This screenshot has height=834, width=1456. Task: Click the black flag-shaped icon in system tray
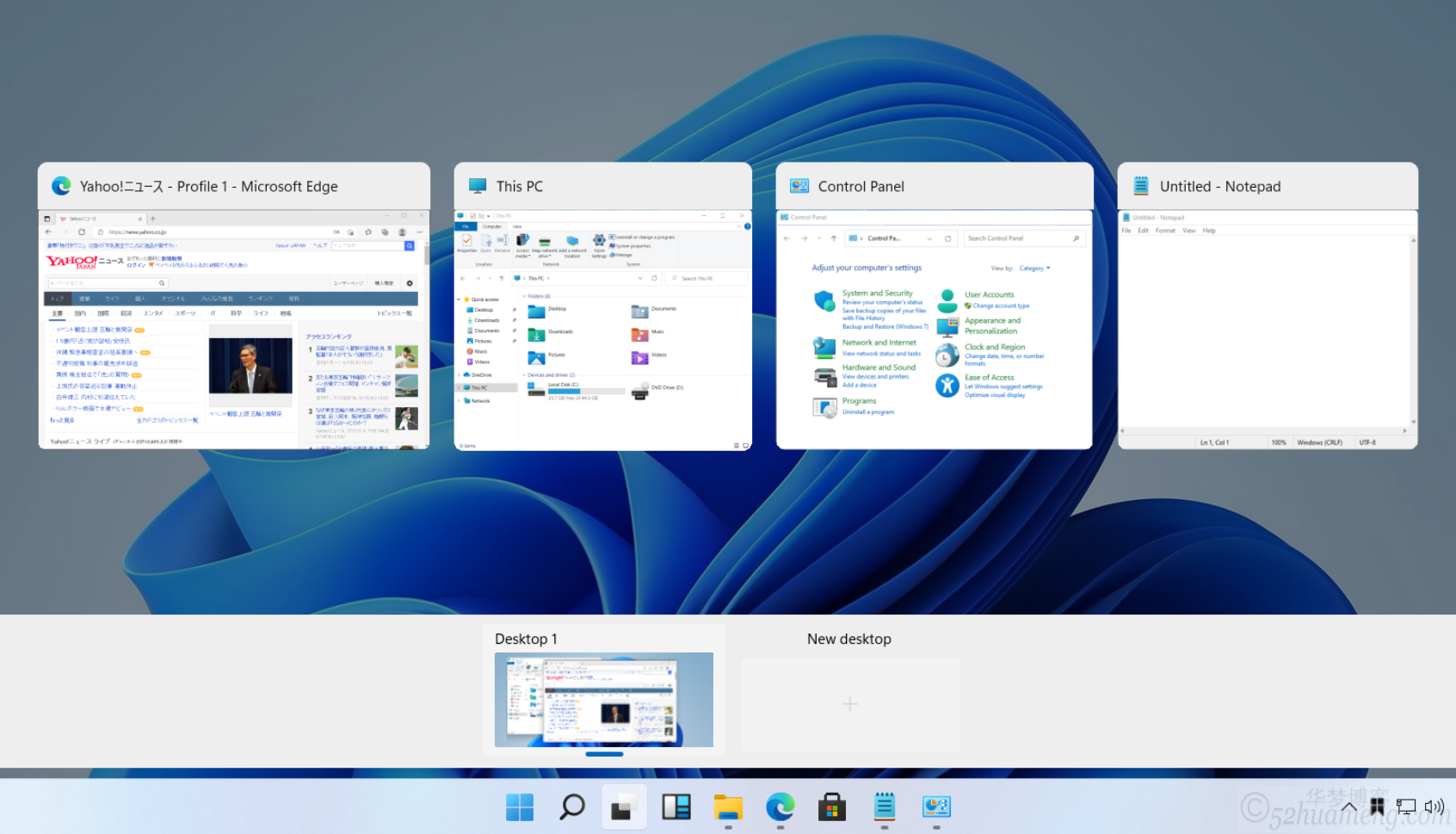(x=1377, y=806)
